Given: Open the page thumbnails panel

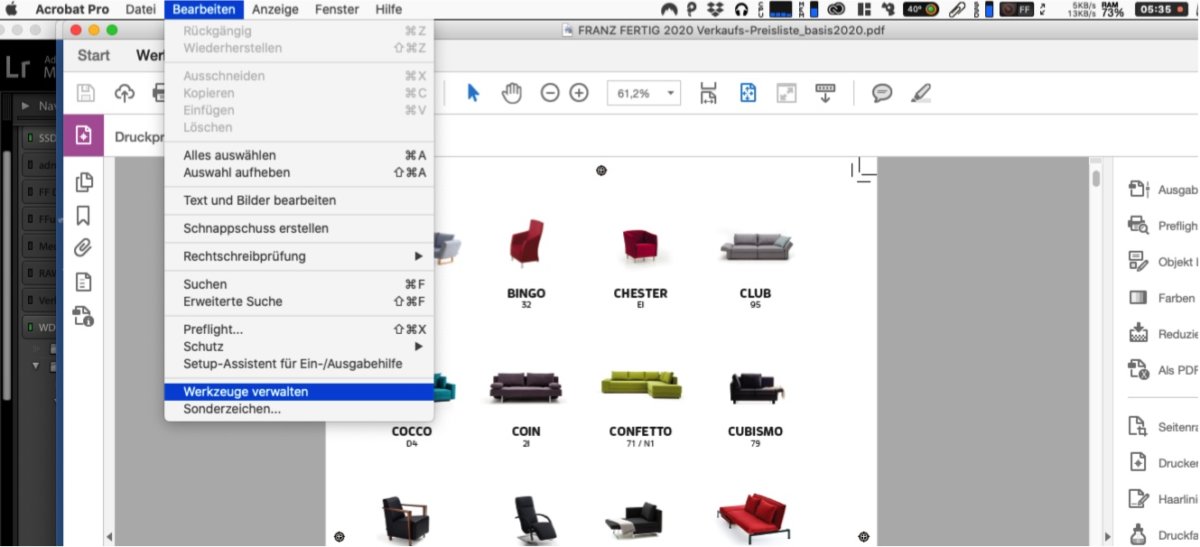Looking at the screenshot, I should click(84, 182).
